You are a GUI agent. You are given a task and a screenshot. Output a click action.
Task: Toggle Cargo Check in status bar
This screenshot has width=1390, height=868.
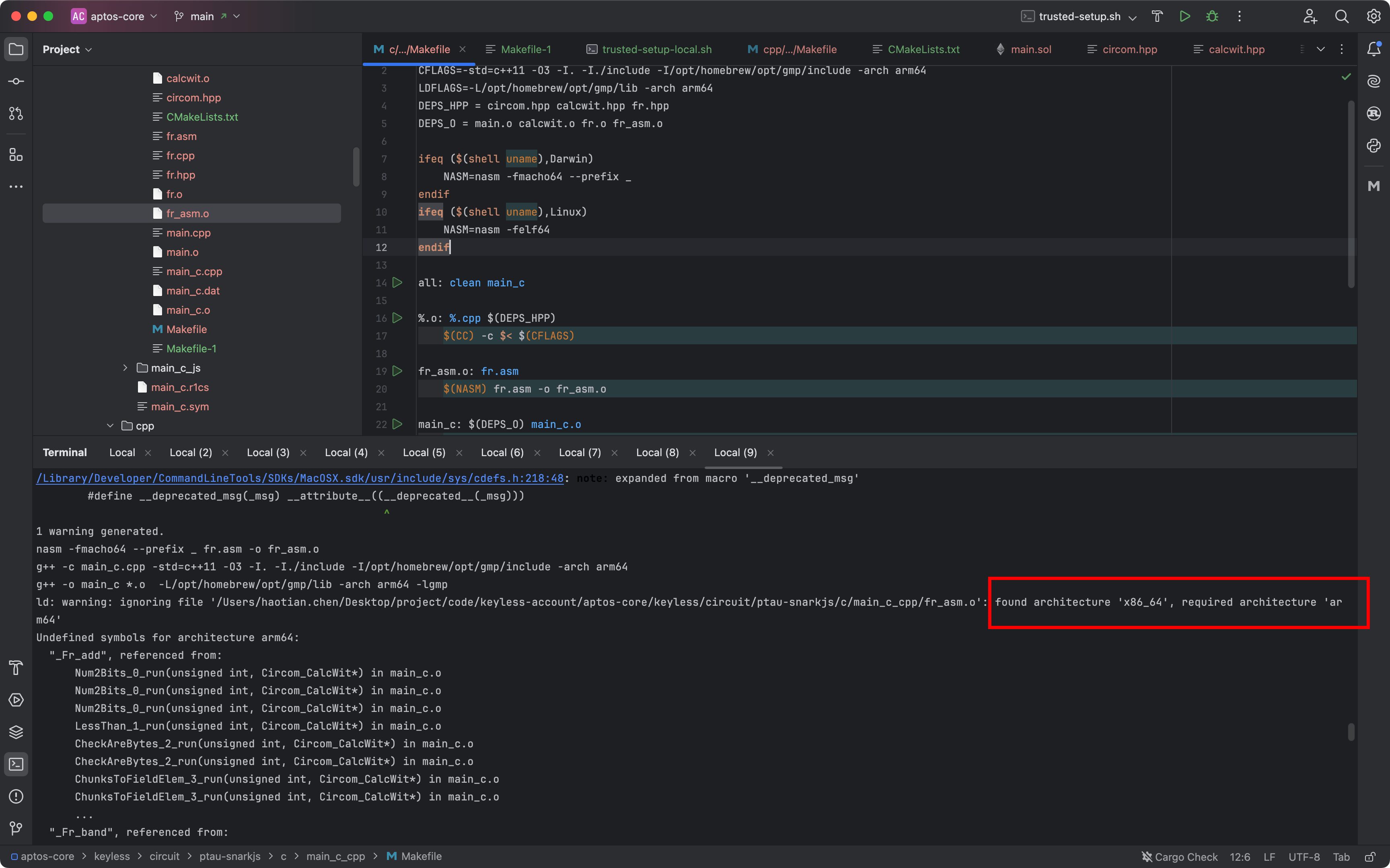click(x=1179, y=856)
